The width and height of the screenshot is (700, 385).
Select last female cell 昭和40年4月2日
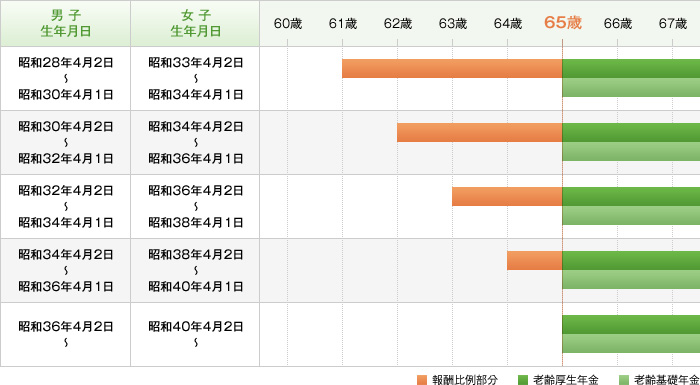click(195, 334)
